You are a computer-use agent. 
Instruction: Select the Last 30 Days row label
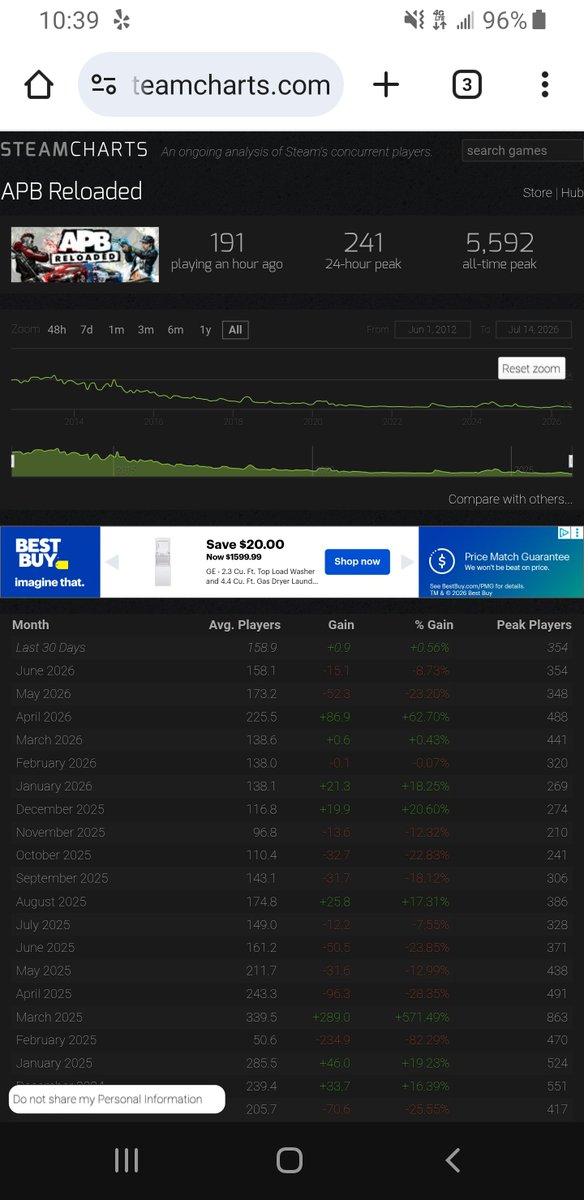click(51, 648)
